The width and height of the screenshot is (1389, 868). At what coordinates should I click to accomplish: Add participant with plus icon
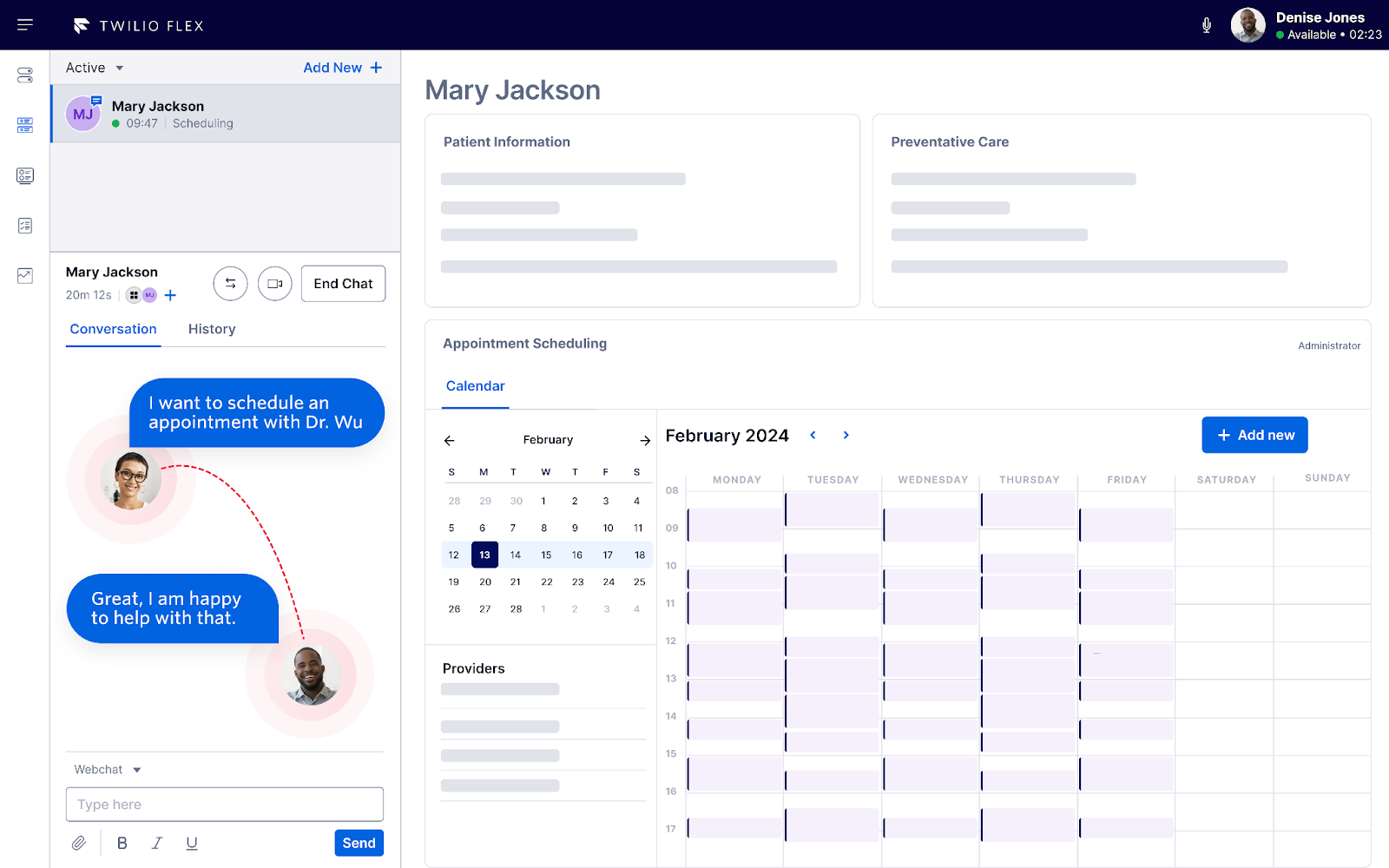(x=170, y=295)
